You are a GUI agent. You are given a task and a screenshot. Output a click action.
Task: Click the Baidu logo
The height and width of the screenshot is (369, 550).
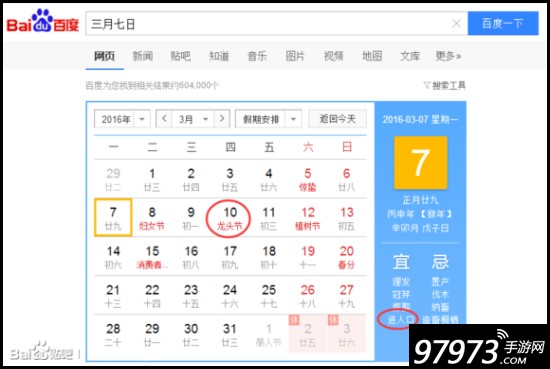coord(42,21)
